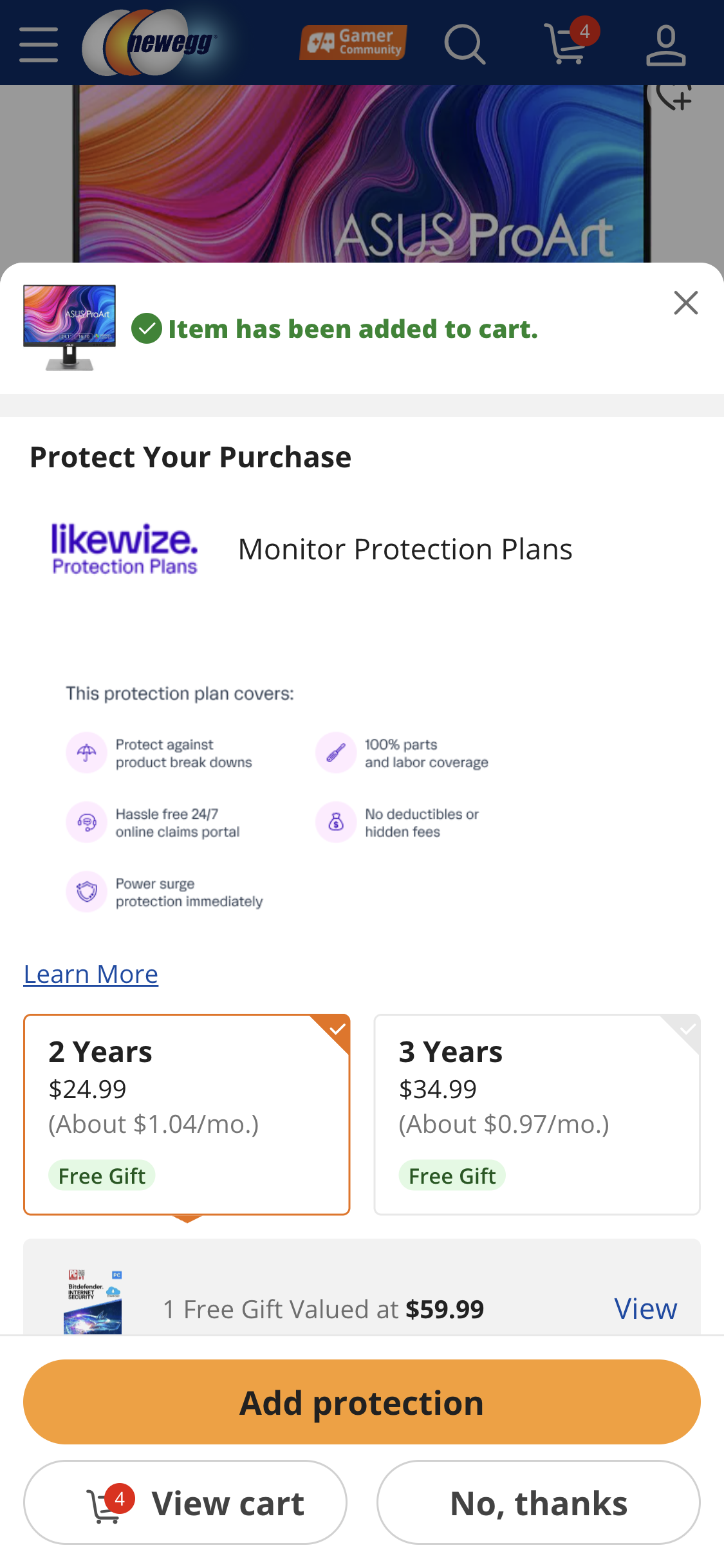This screenshot has height=1568, width=724.
Task: Click View next to the Free Gift
Action: (645, 1309)
